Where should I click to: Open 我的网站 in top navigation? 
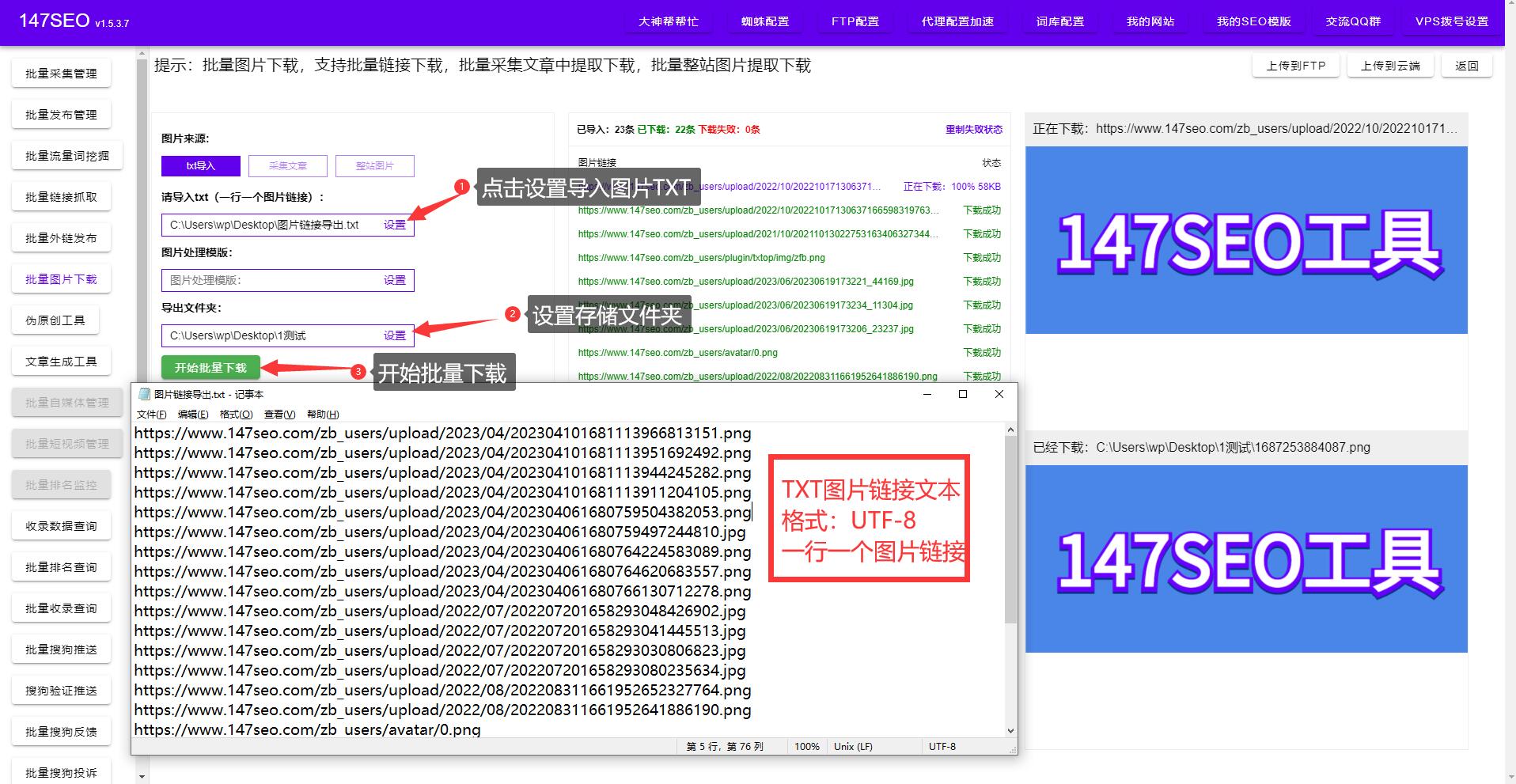[x=1150, y=22]
